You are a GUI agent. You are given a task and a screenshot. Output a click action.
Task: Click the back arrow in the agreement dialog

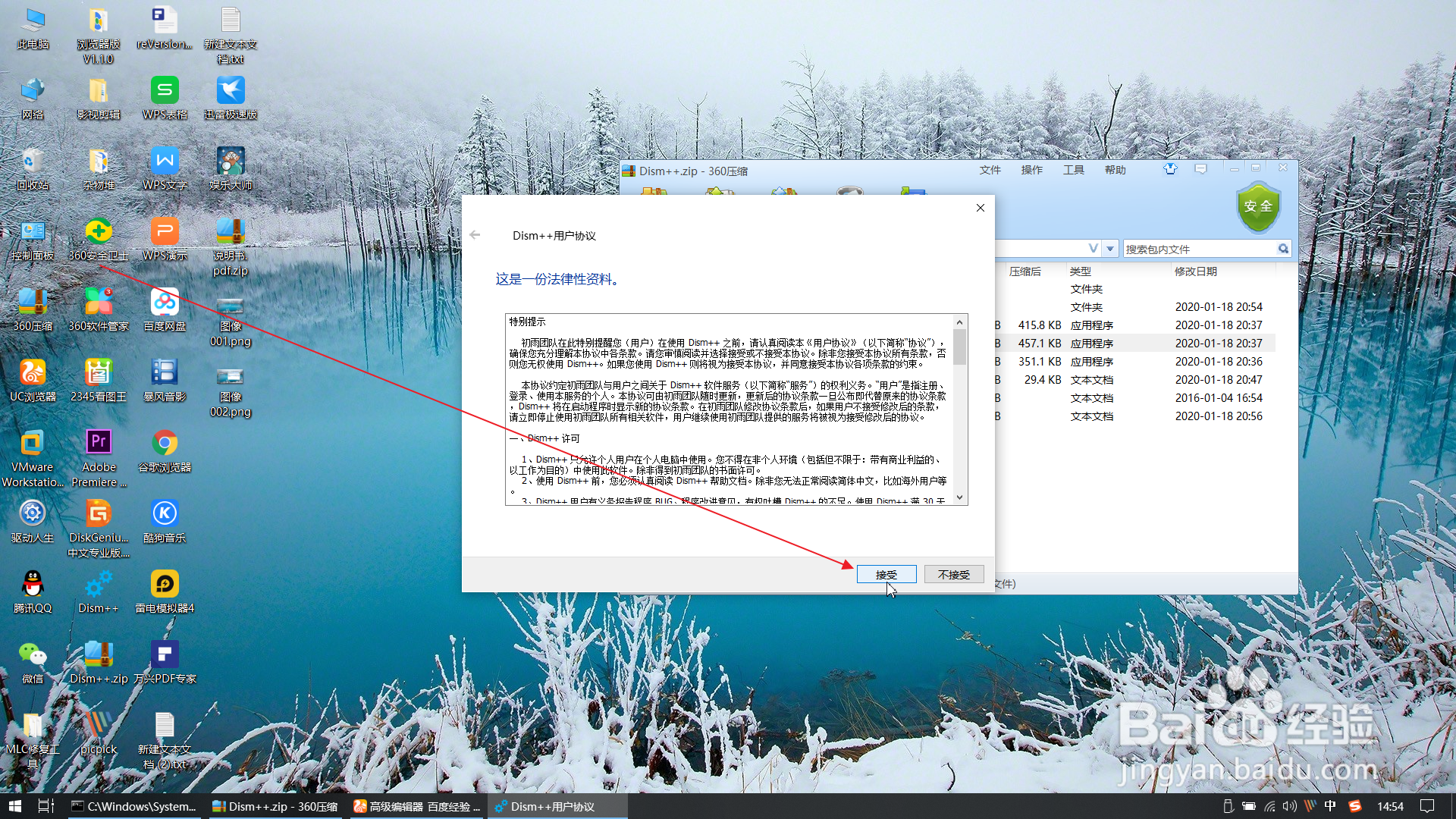(475, 235)
